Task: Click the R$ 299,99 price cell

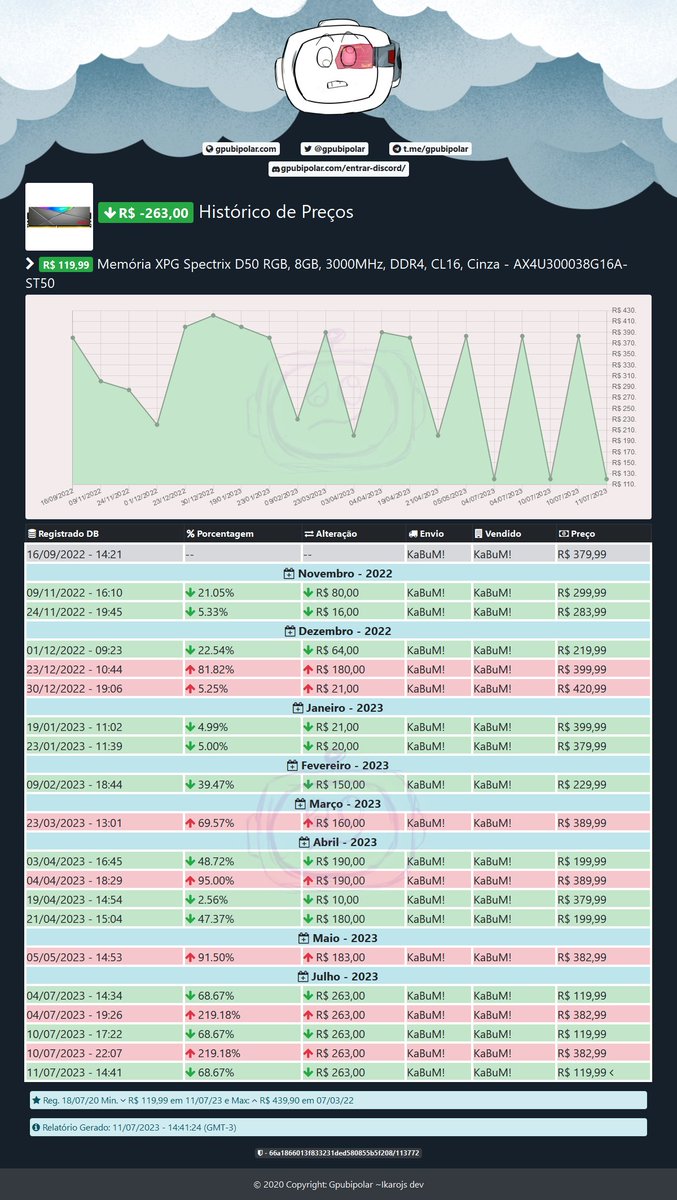Action: pos(603,593)
